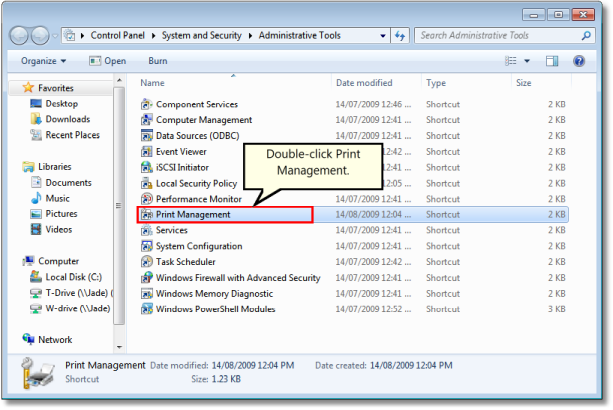Open the Music library
Image resolution: width=613 pixels, height=410 pixels.
[50, 199]
